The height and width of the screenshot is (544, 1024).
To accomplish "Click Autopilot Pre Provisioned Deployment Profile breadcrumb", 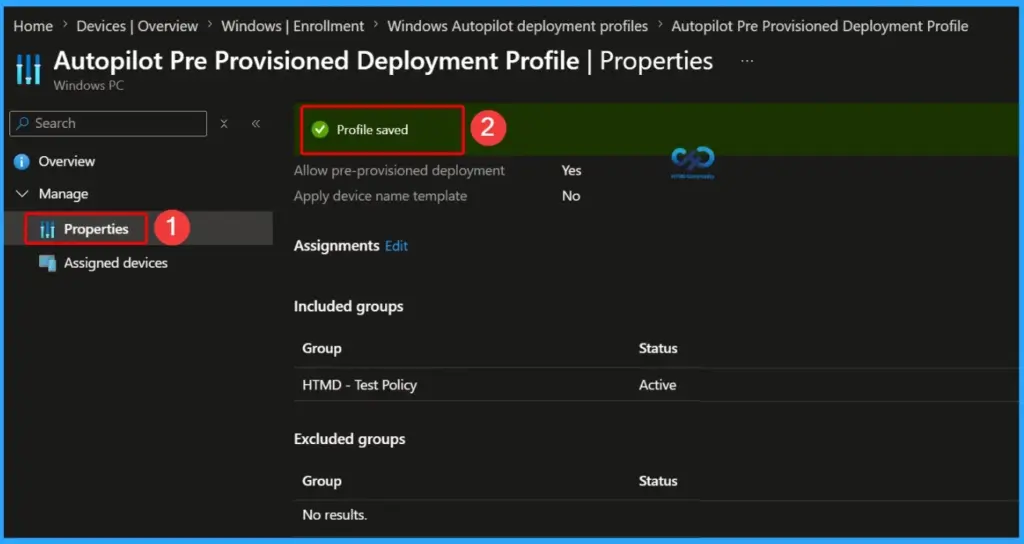I will (820, 27).
